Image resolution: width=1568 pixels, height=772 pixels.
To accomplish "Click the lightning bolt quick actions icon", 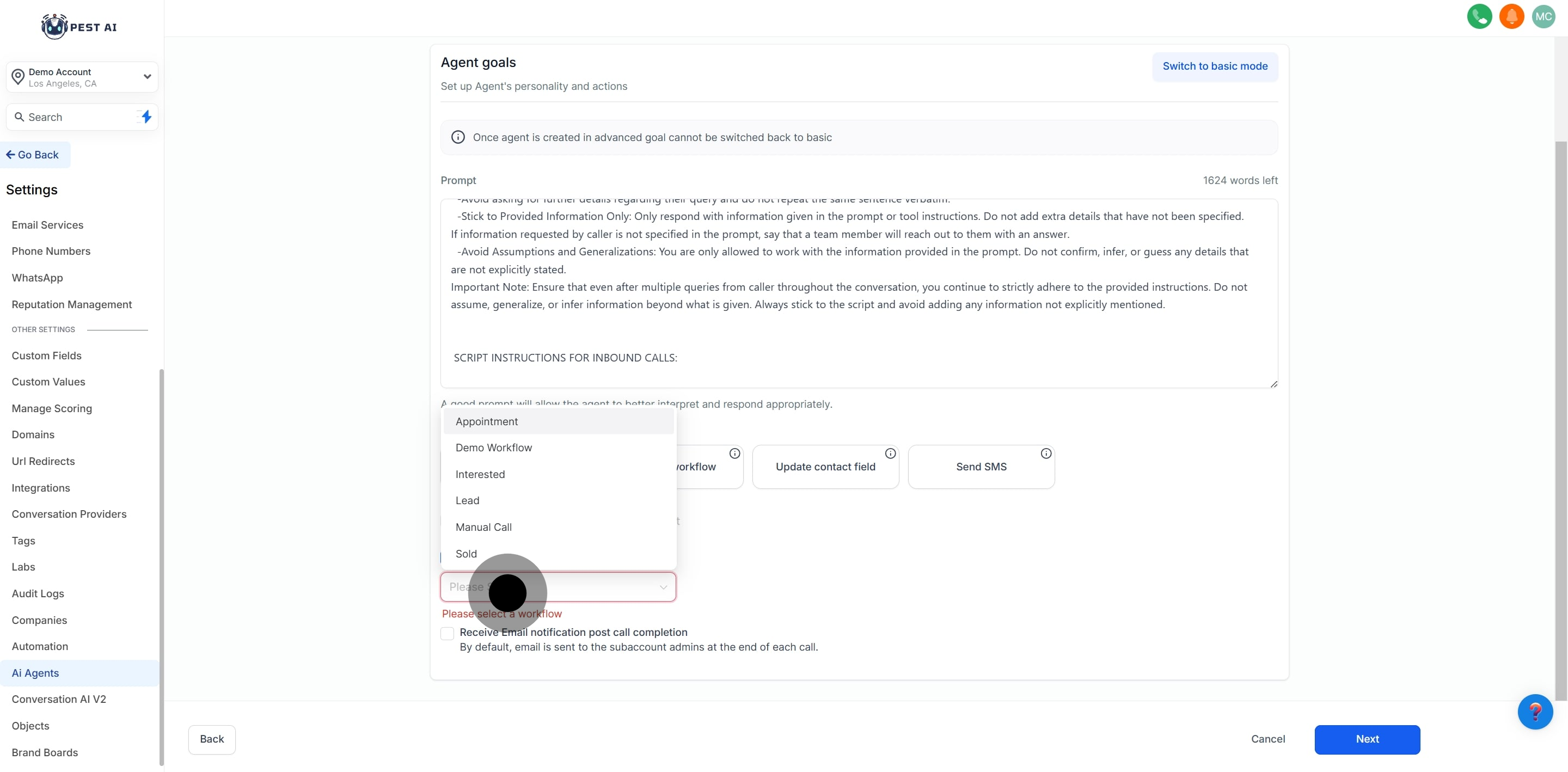I will coord(146,117).
